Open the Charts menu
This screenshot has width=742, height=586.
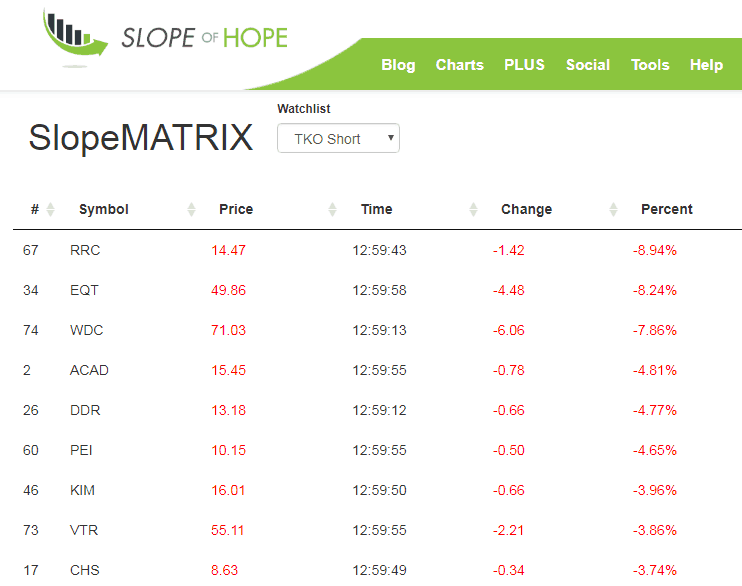[x=459, y=65]
